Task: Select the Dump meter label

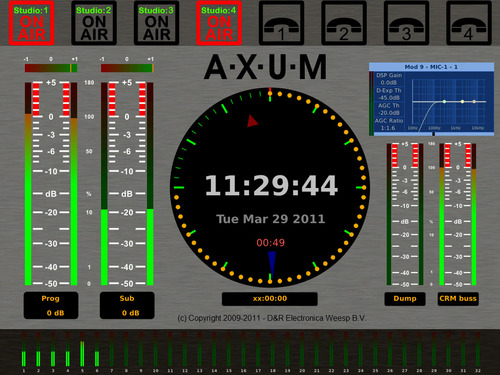Action: tap(405, 299)
